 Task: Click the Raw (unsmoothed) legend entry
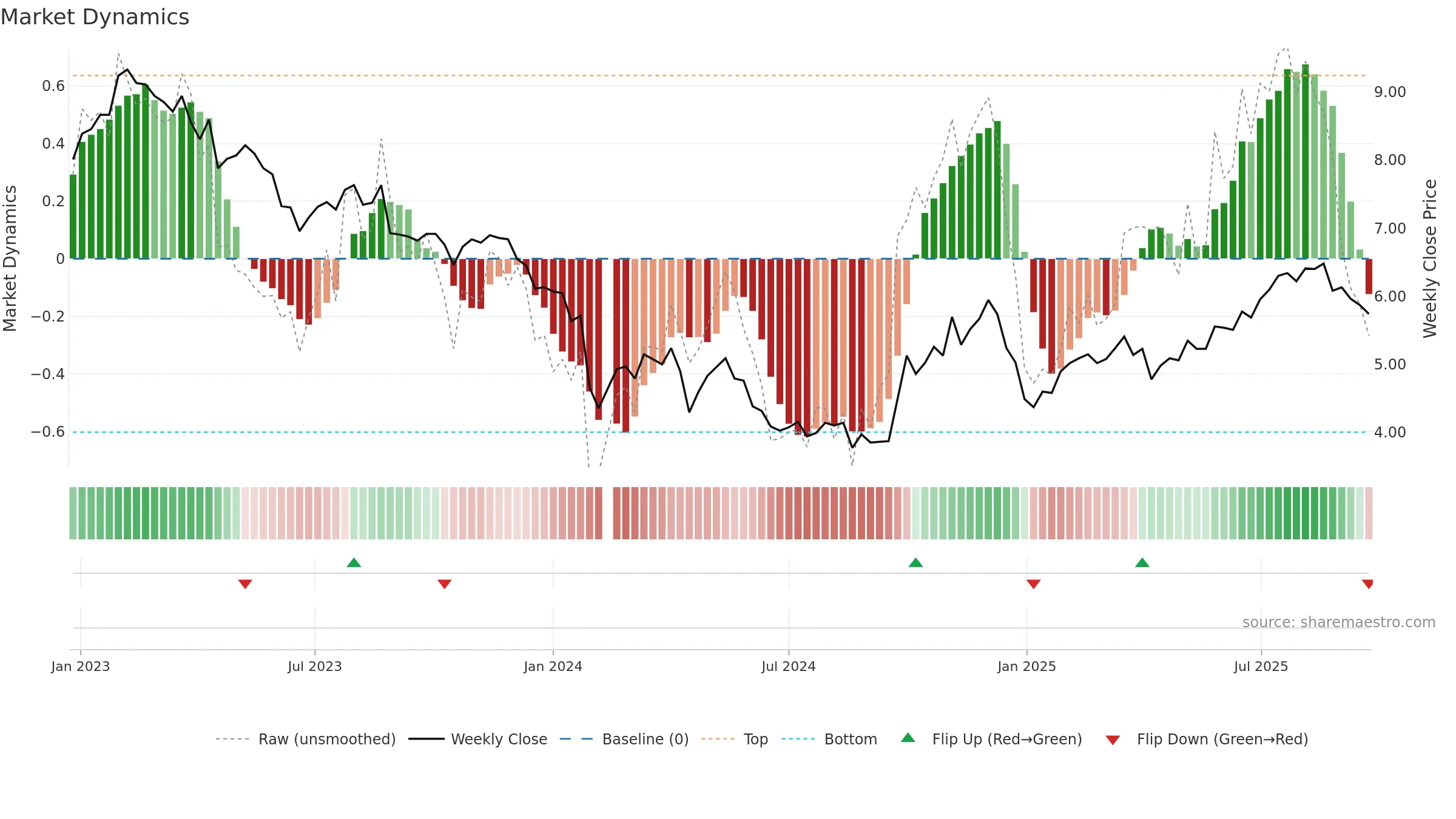click(305, 739)
